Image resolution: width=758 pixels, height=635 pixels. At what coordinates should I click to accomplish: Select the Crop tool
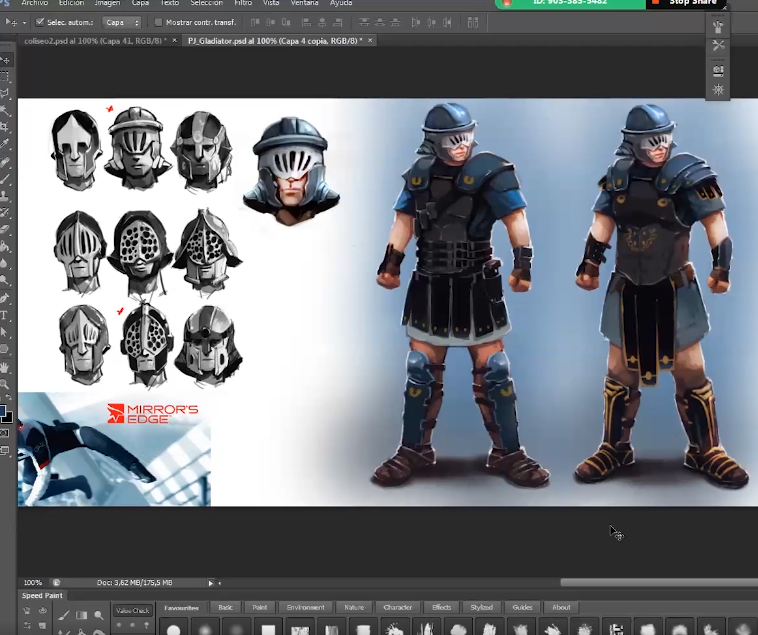point(5,127)
